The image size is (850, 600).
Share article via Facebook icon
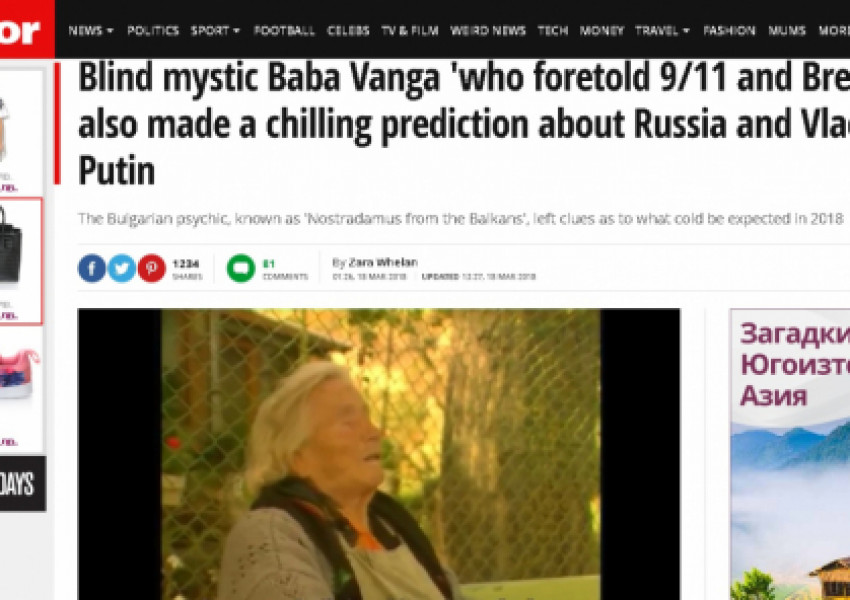point(92,268)
